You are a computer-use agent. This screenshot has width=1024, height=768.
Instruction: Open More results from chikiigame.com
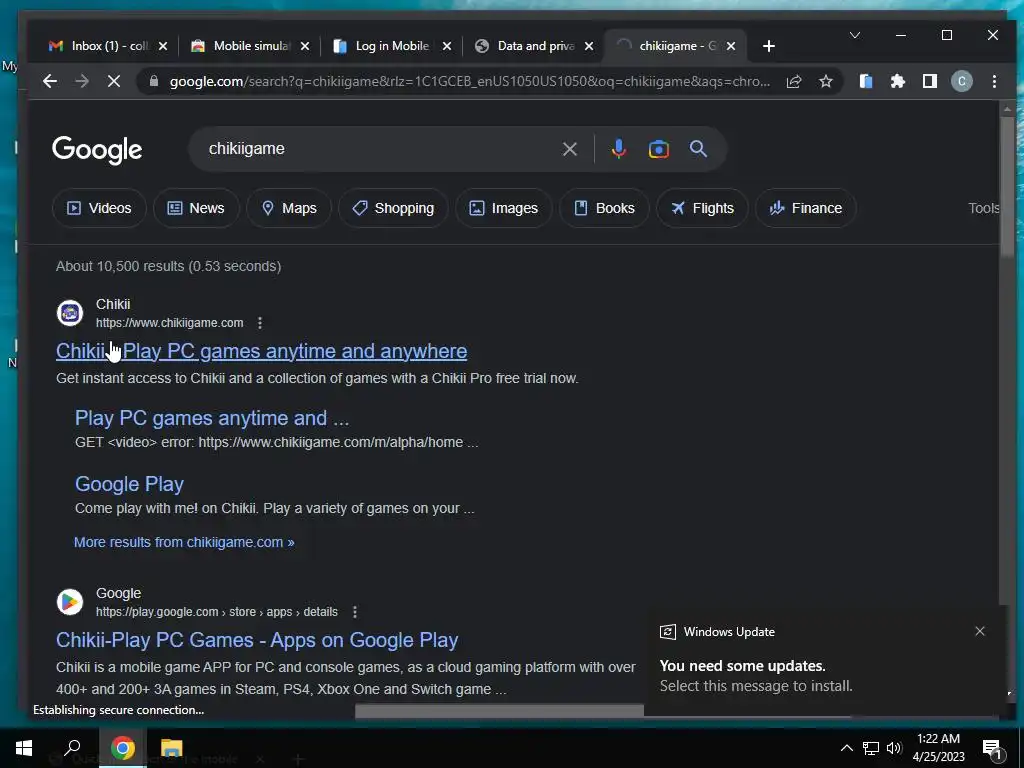coord(184,542)
